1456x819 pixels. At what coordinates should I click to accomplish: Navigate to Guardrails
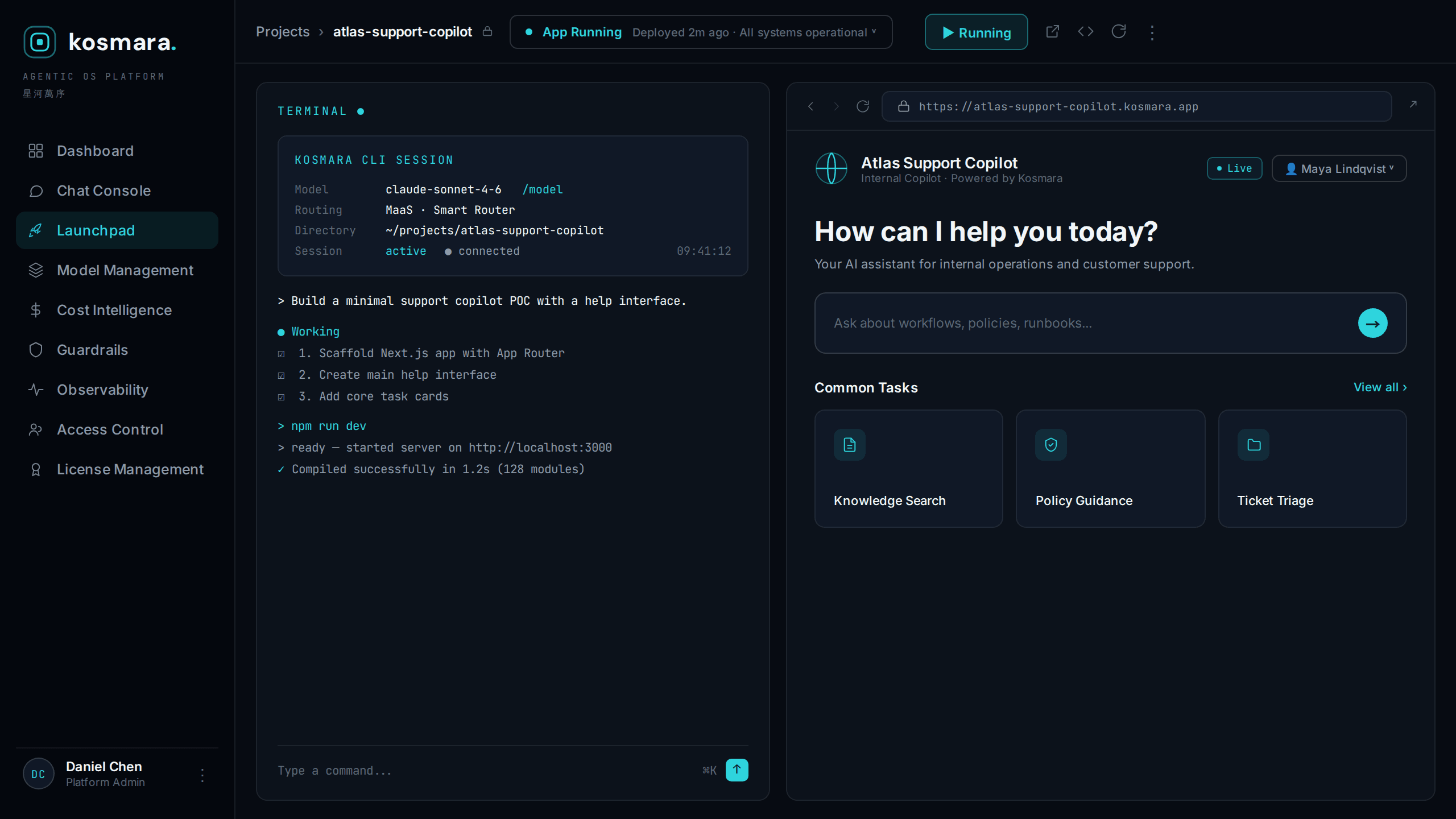click(x=117, y=350)
